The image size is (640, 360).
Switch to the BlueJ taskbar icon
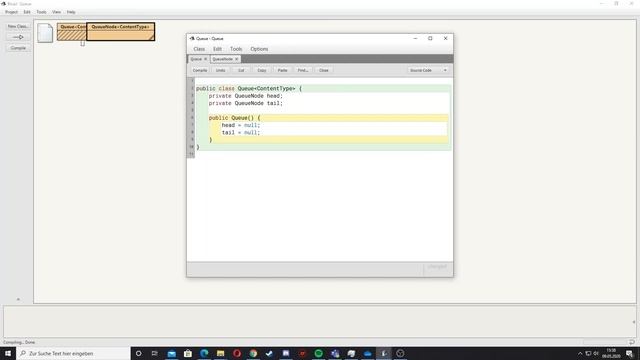pyautogui.click(x=384, y=353)
